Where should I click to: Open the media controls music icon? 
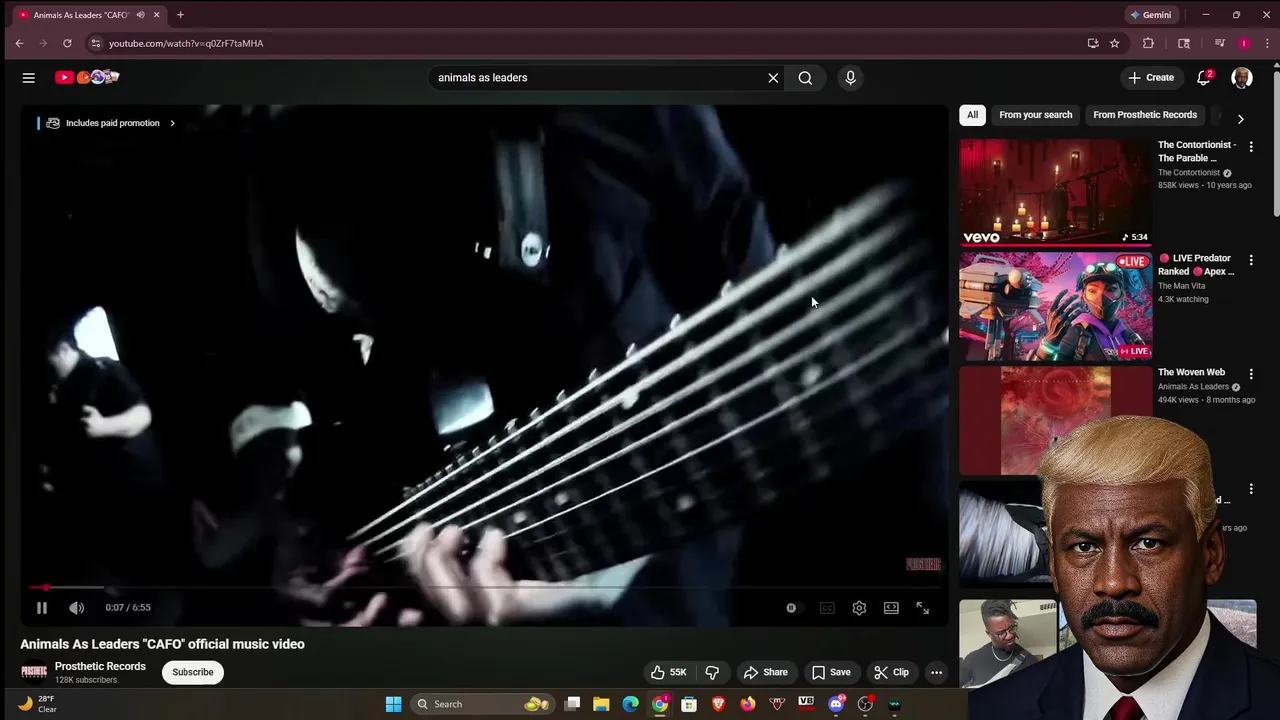coord(1219,44)
